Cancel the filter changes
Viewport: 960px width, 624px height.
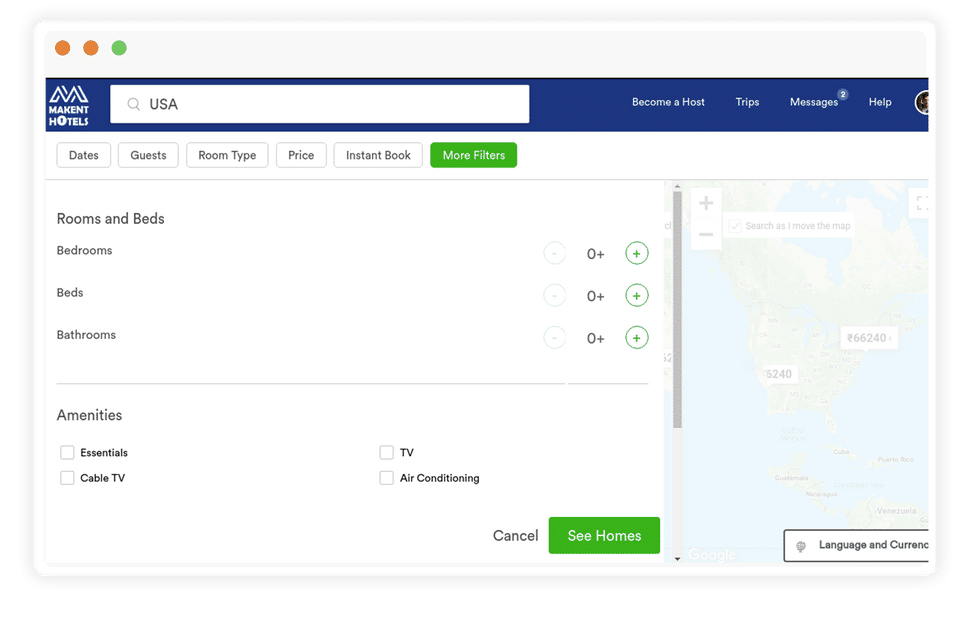coord(516,536)
